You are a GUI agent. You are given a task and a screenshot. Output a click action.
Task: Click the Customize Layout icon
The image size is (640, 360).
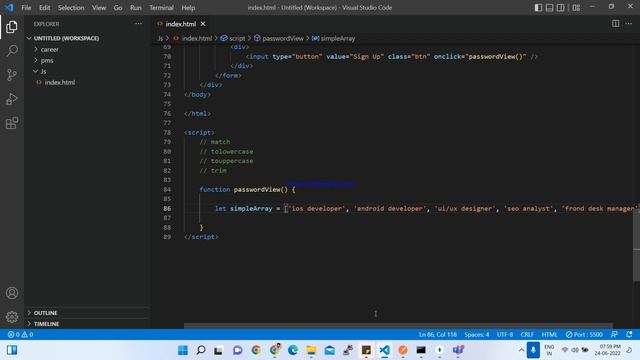click(576, 7)
